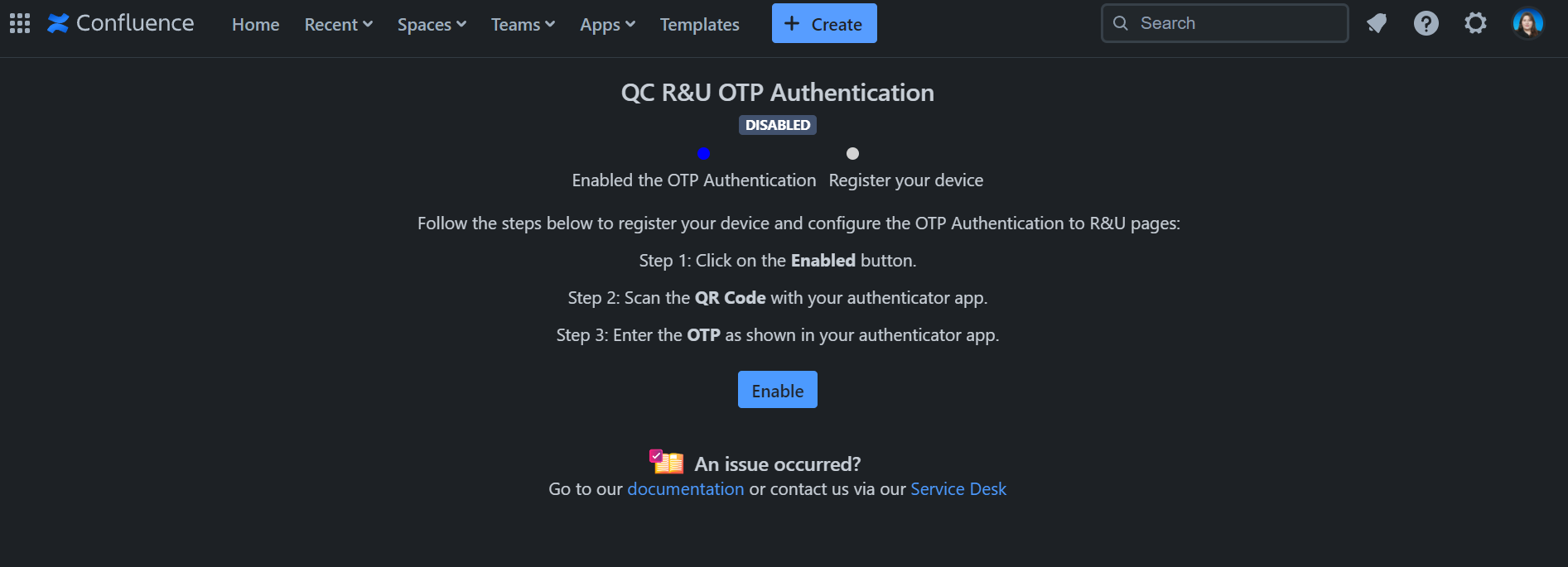1568x567 pixels.
Task: Click the magnifier icon in search box
Action: point(1121,23)
